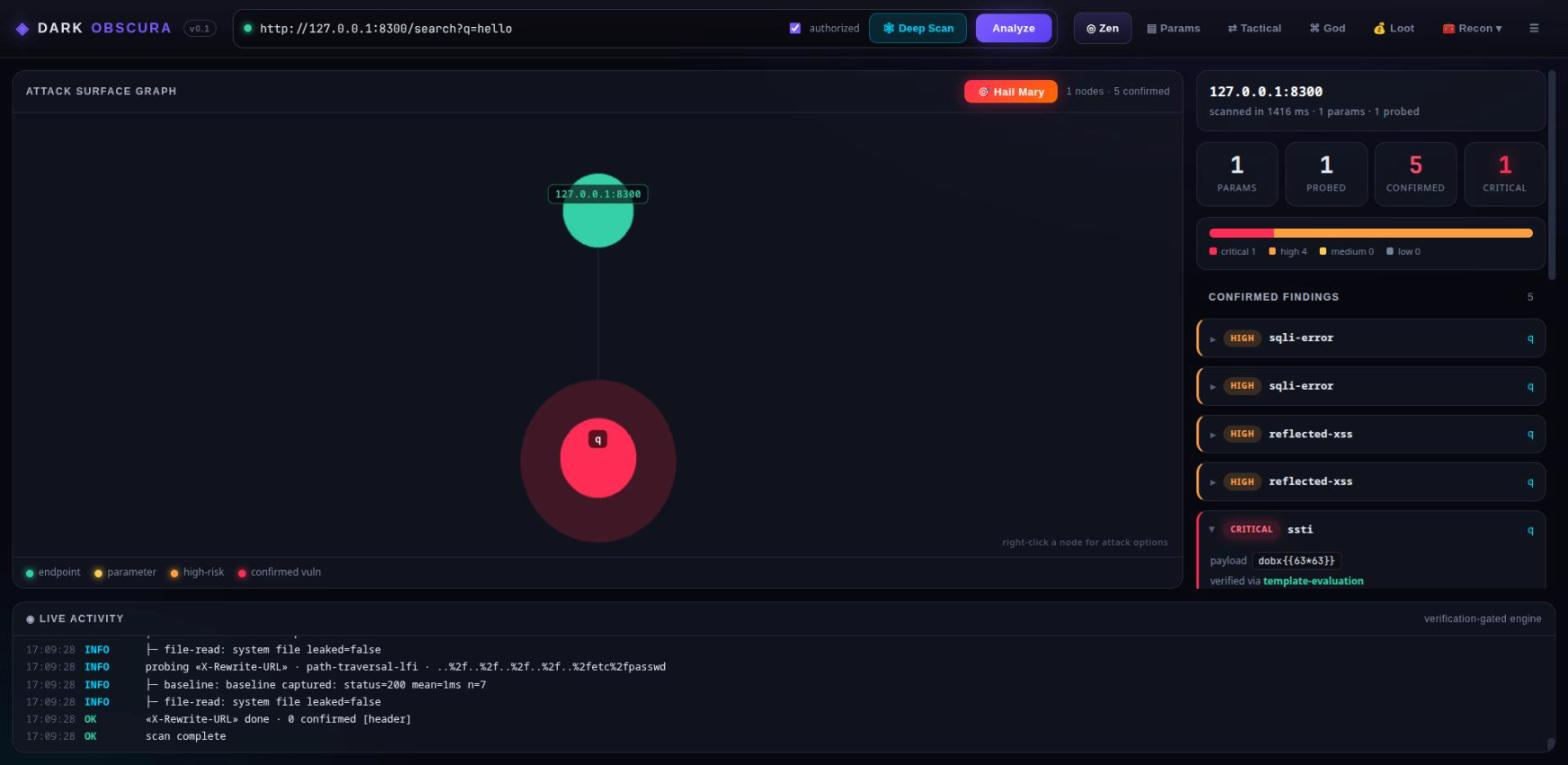Click the right panel vertical scrollbar

[x=1552, y=175]
